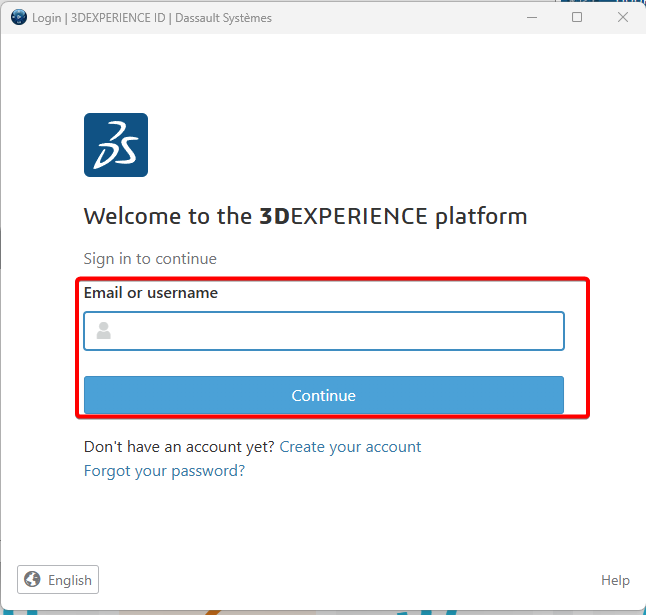Image resolution: width=646 pixels, height=615 pixels.
Task: Click the globe icon beside English
Action: point(32,579)
